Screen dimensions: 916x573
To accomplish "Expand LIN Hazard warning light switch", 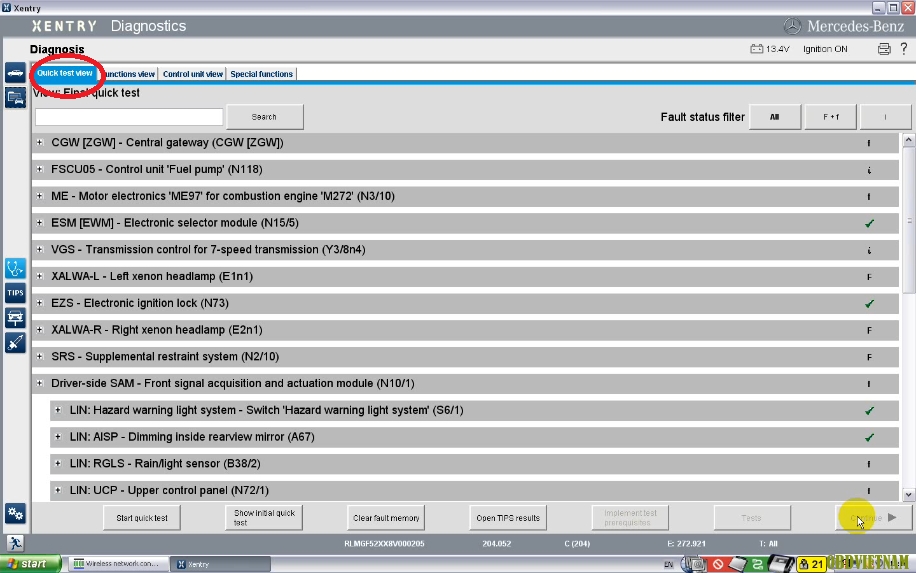I will [x=58, y=410].
